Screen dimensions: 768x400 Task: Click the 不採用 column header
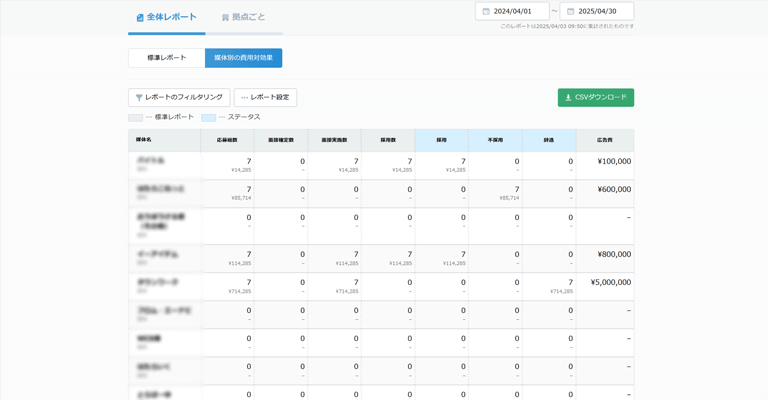(495, 140)
